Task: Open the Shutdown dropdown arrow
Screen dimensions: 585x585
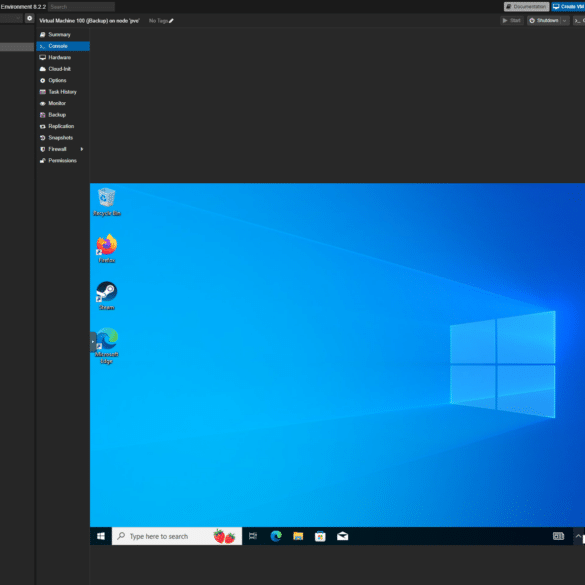Action: pyautogui.click(x=565, y=21)
